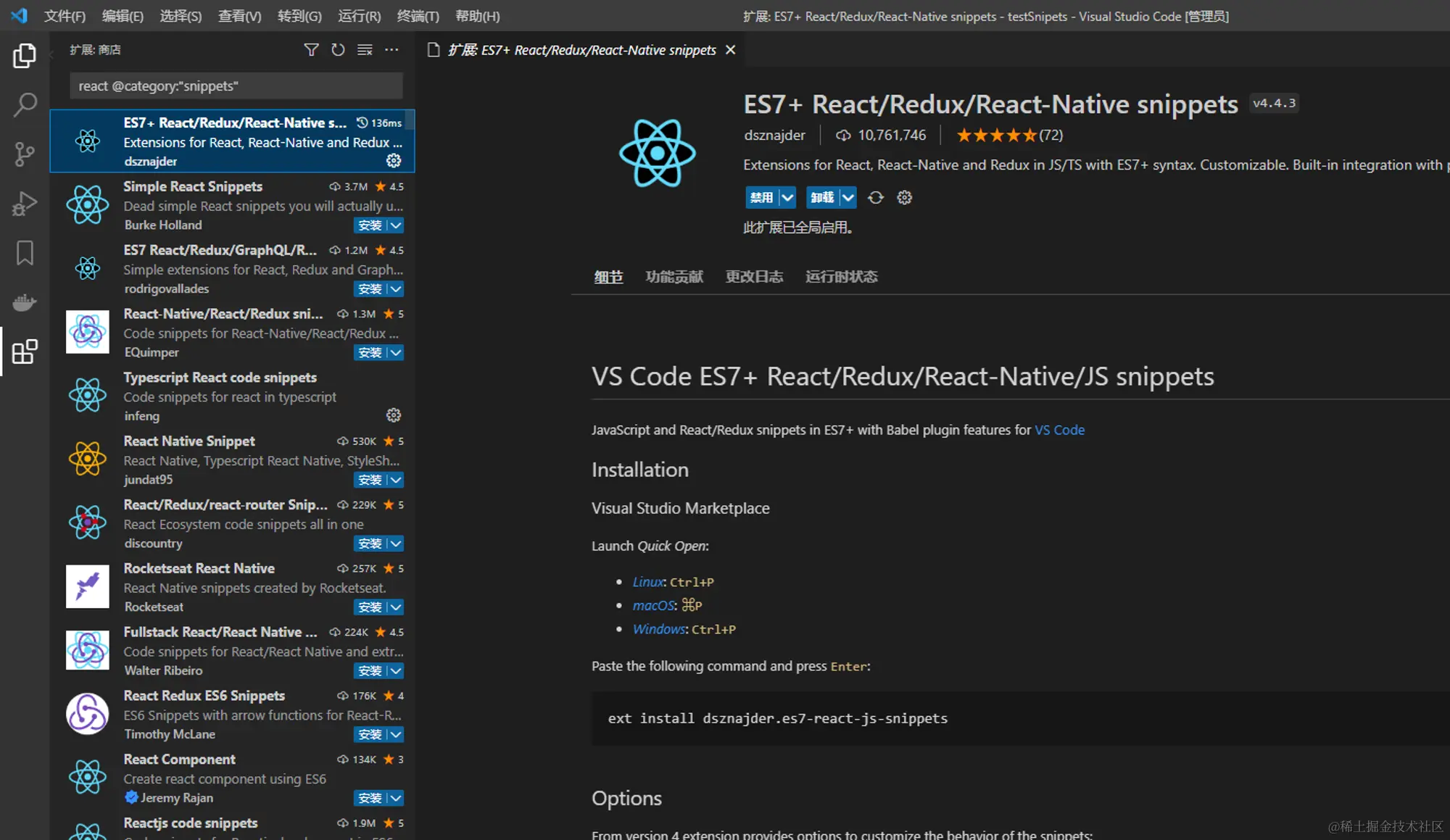Open the Bookmarks view icon

point(25,253)
